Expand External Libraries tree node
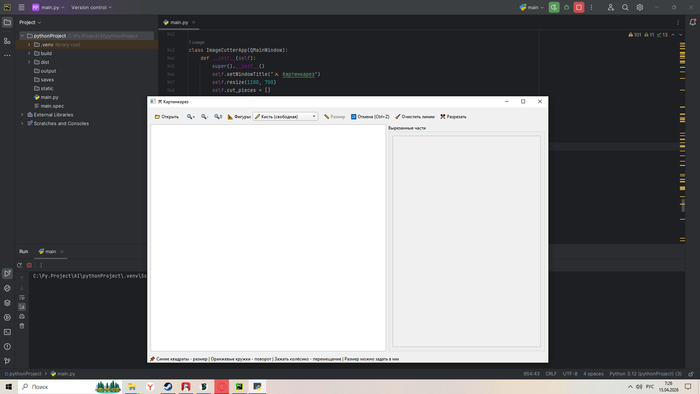This screenshot has width=700, height=394. click(x=22, y=115)
